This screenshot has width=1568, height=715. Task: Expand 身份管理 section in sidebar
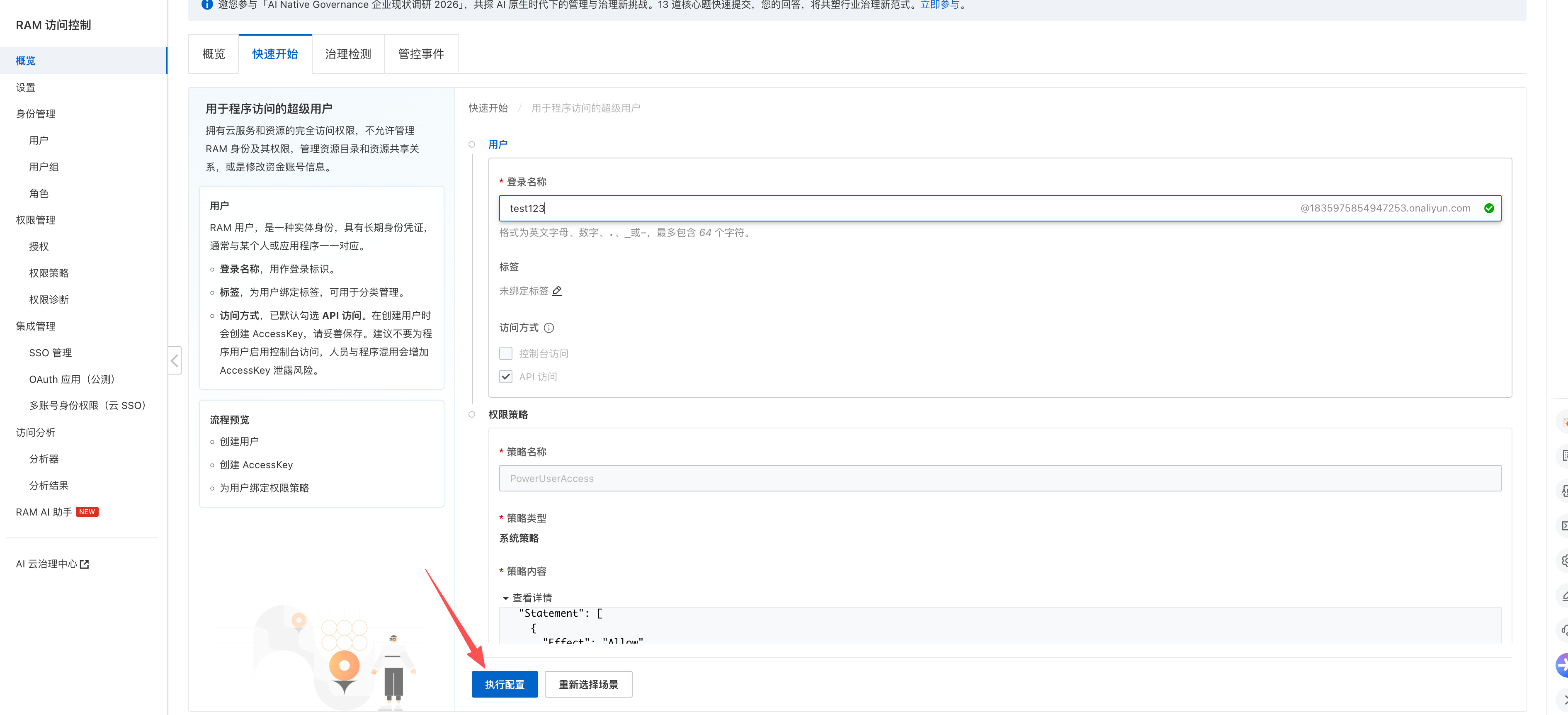35,114
